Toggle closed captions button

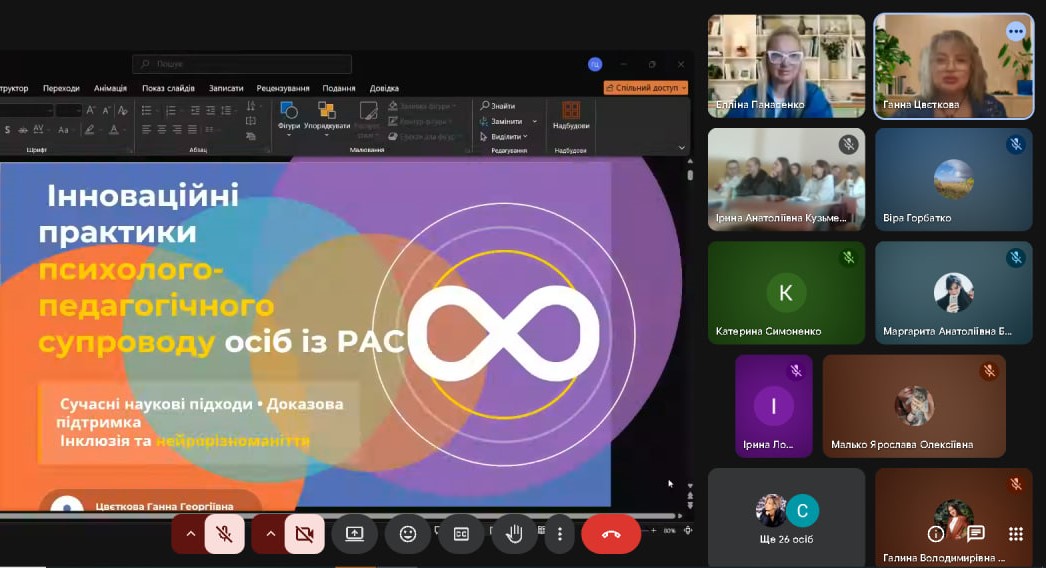click(461, 534)
